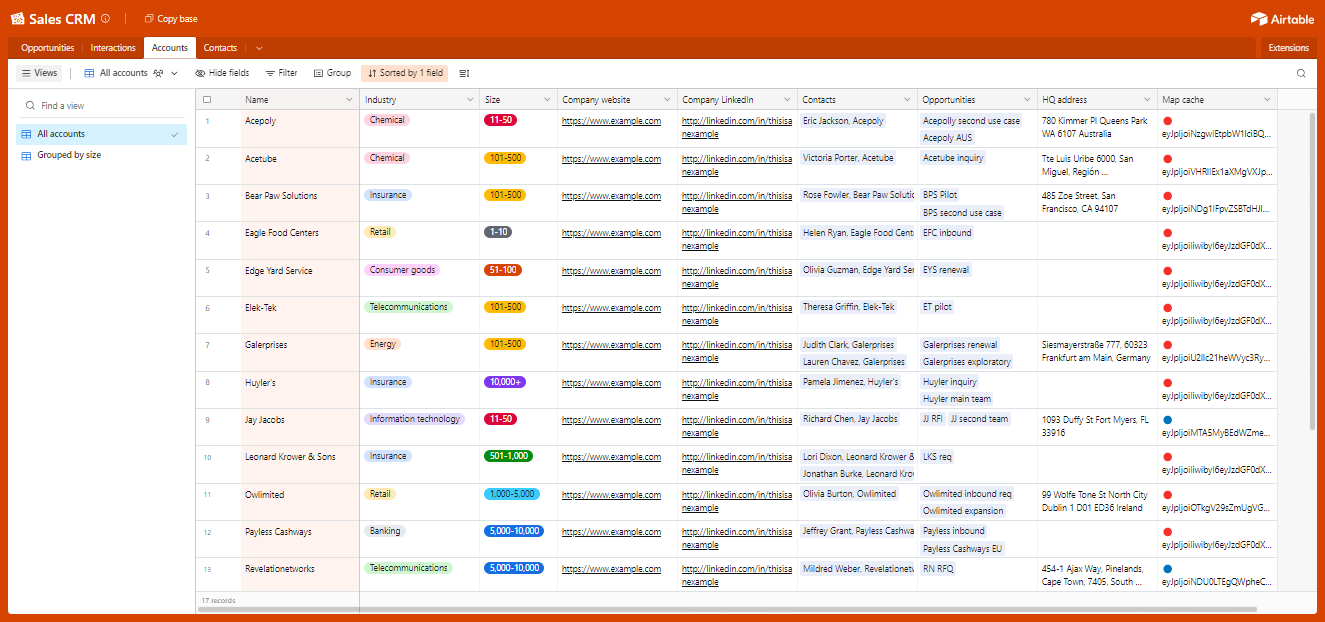Switch to the Opportunities tab

pyautogui.click(x=48, y=48)
